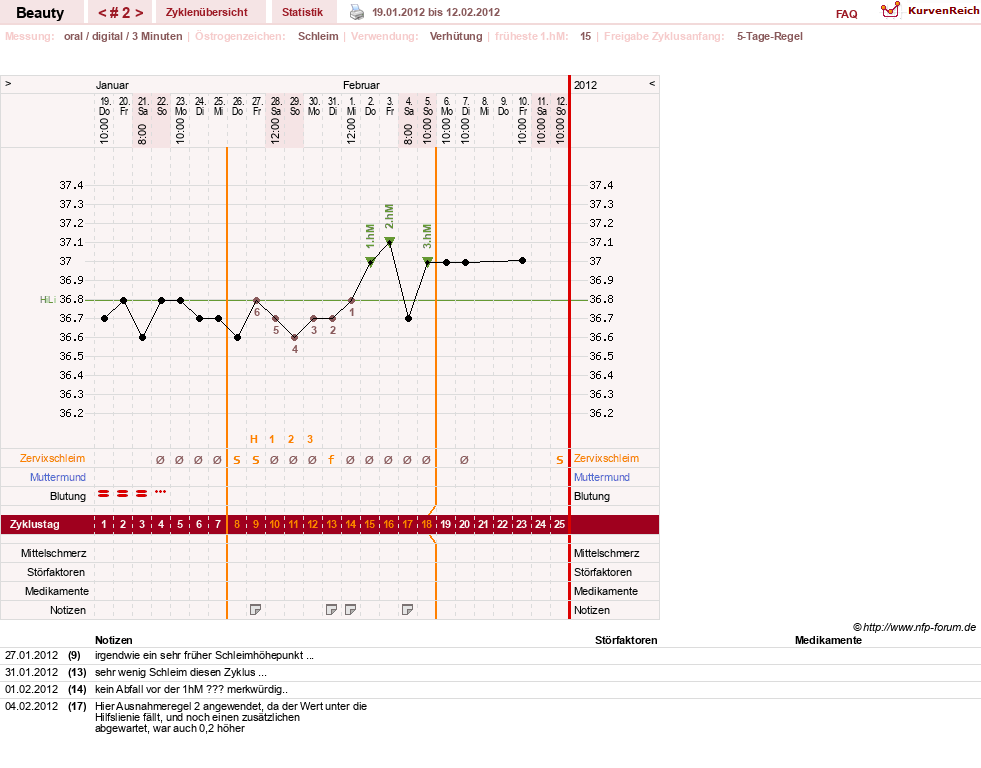Viewport: 981px width, 768px height.
Task: Click the earliest 1.hM value 15
Action: (586, 36)
